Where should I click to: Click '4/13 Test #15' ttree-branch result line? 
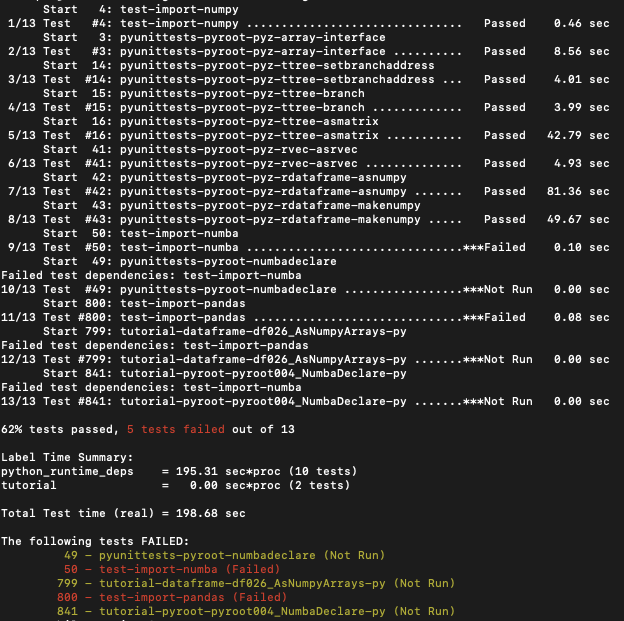(308, 107)
